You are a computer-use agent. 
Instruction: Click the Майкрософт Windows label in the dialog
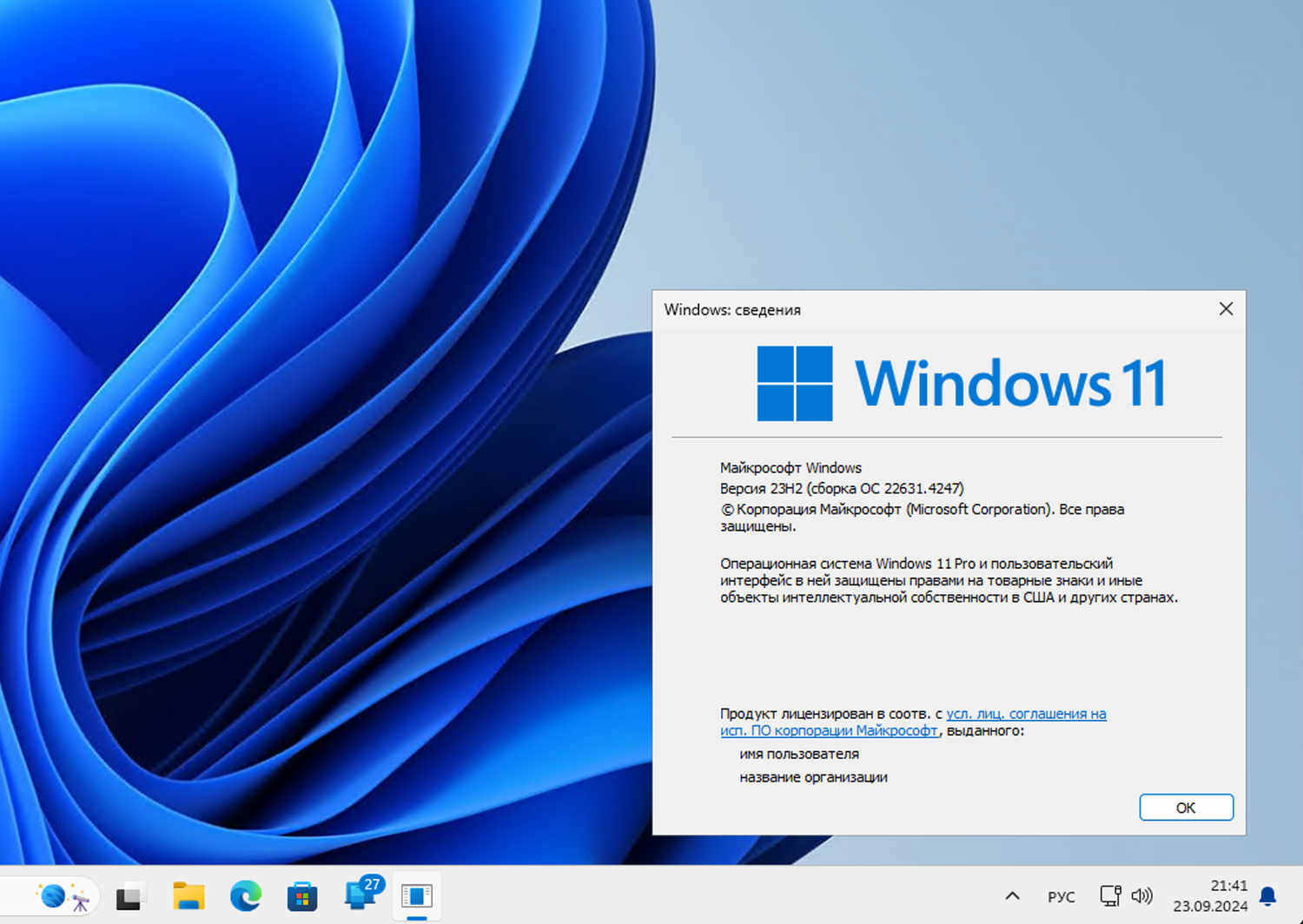[x=790, y=467]
